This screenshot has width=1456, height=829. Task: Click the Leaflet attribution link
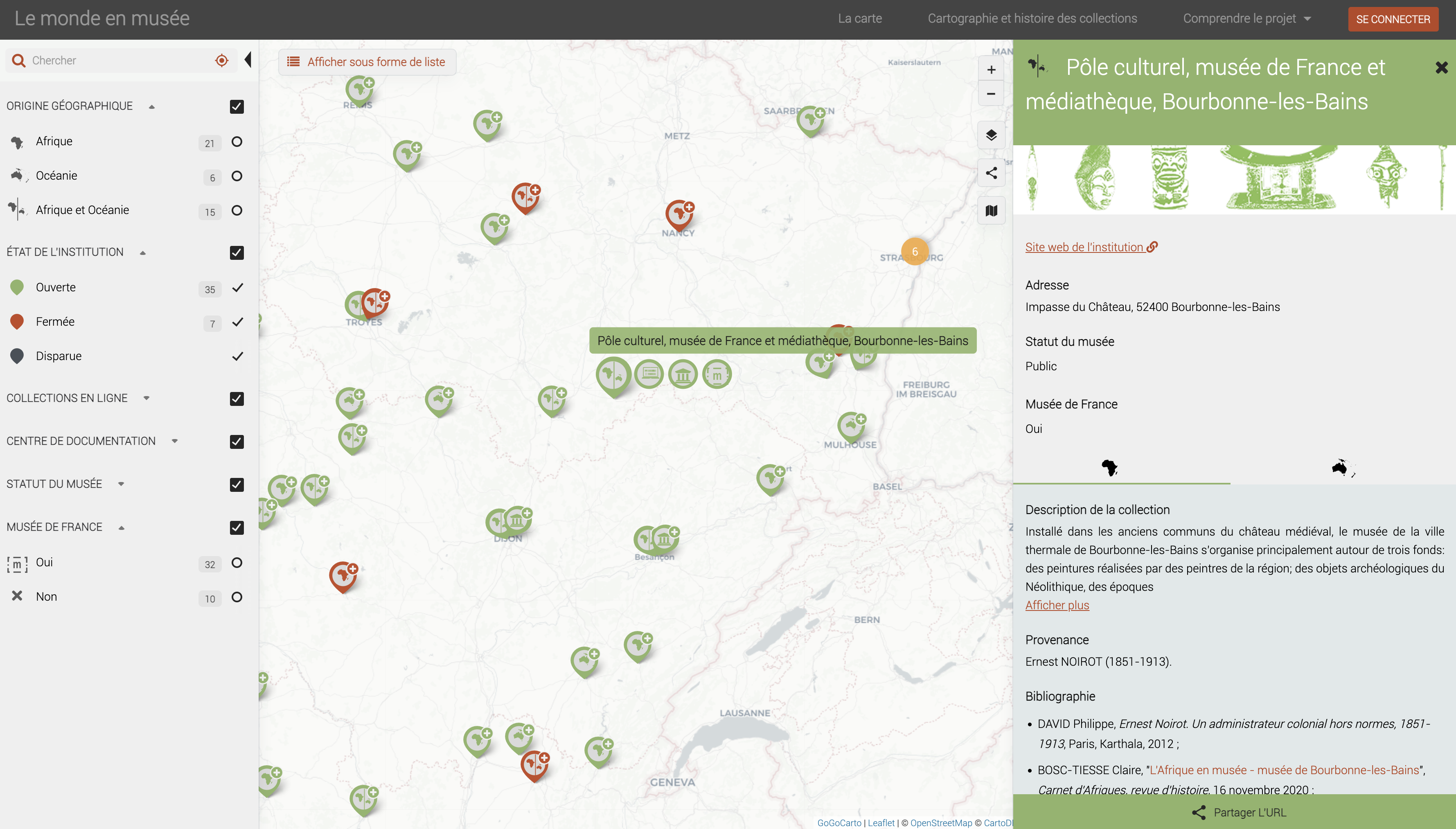(x=881, y=823)
